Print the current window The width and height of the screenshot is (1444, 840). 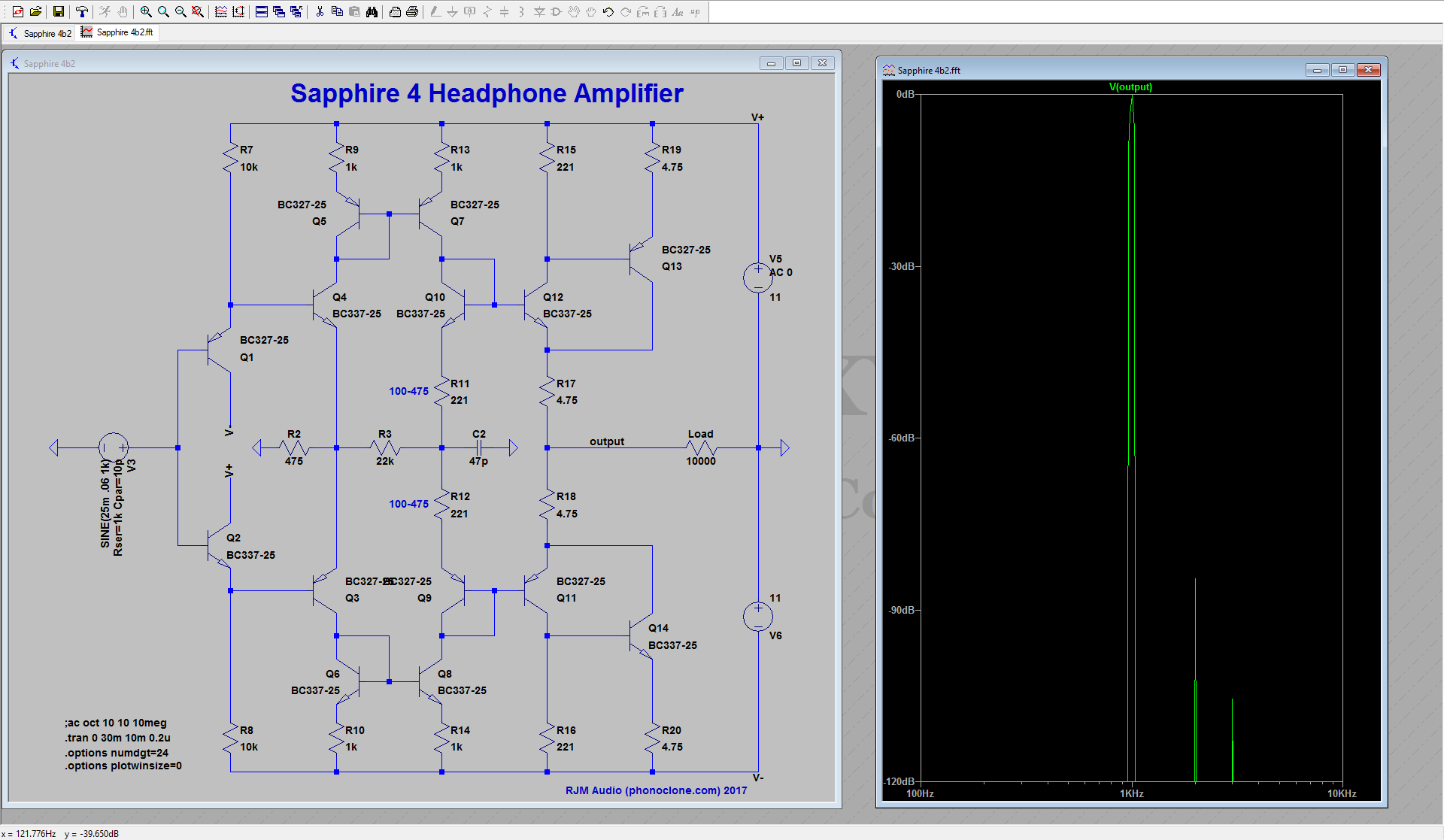412,11
